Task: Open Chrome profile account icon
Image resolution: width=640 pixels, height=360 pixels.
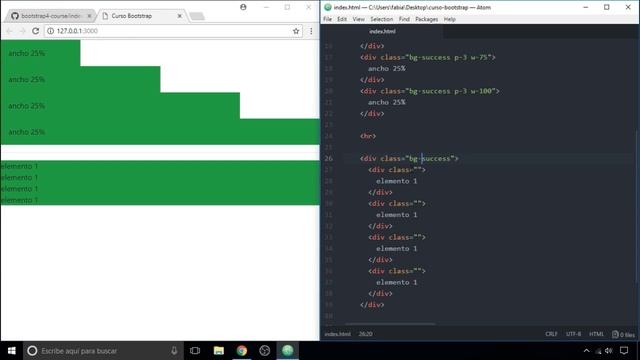Action: [243, 7]
